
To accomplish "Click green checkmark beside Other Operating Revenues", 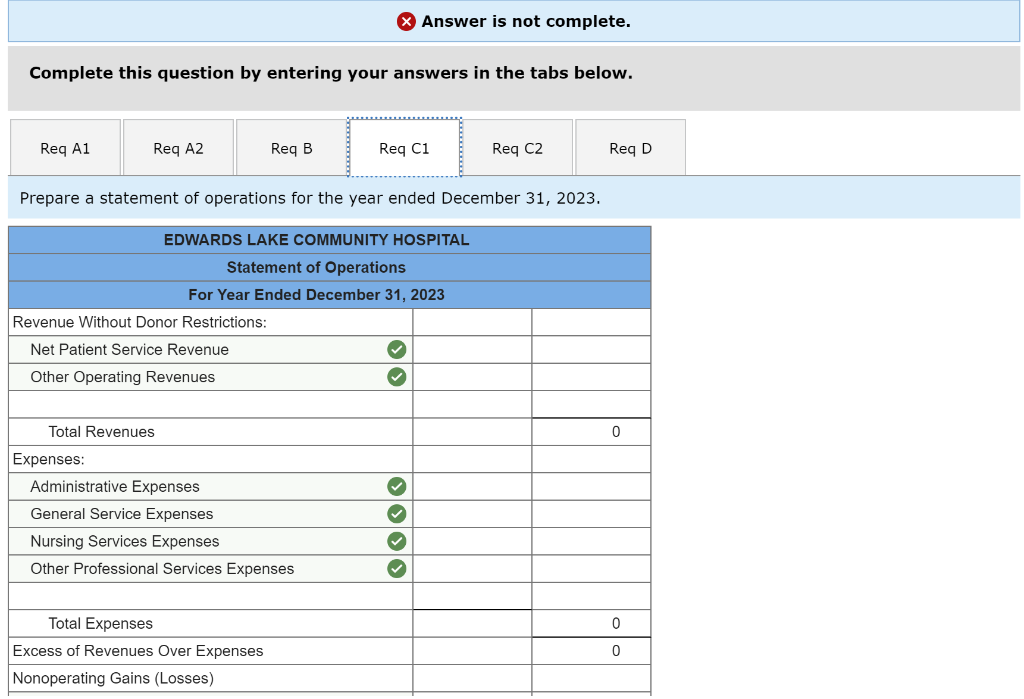I will pos(396,377).
